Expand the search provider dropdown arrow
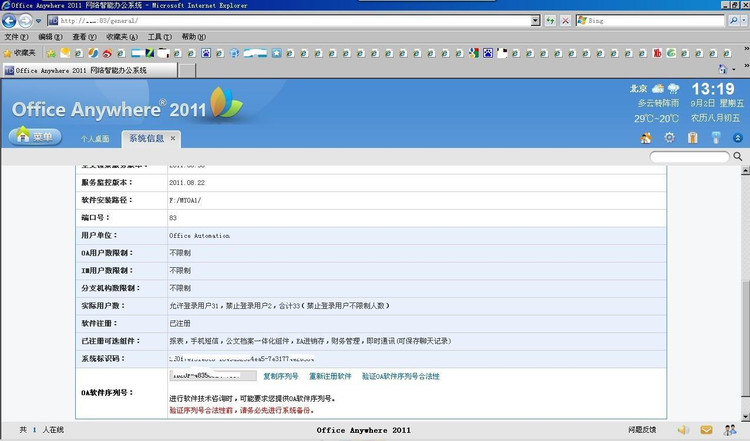Screen dimensions: 750x441 [744, 21]
